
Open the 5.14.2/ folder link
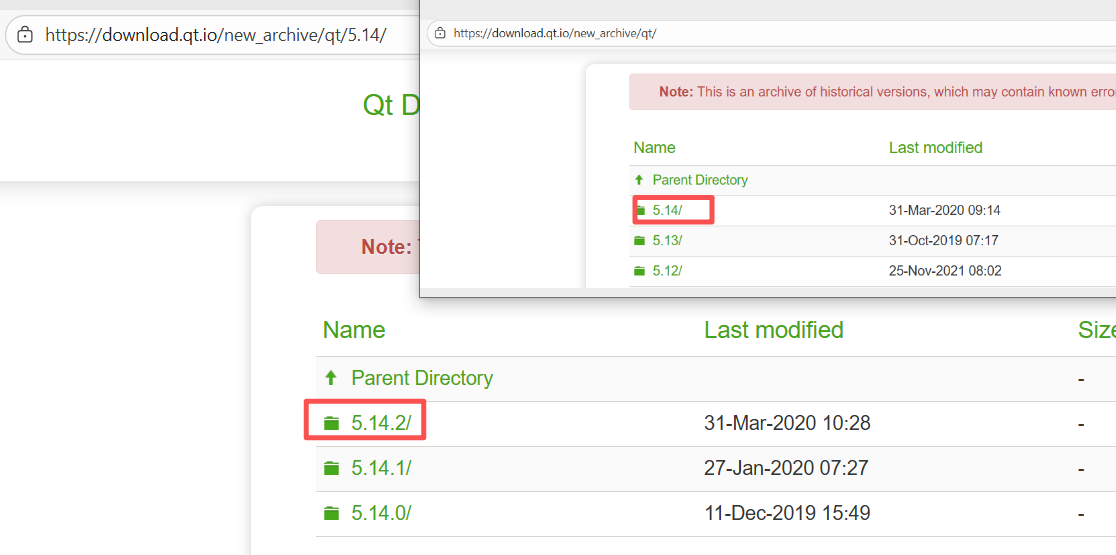coord(381,423)
